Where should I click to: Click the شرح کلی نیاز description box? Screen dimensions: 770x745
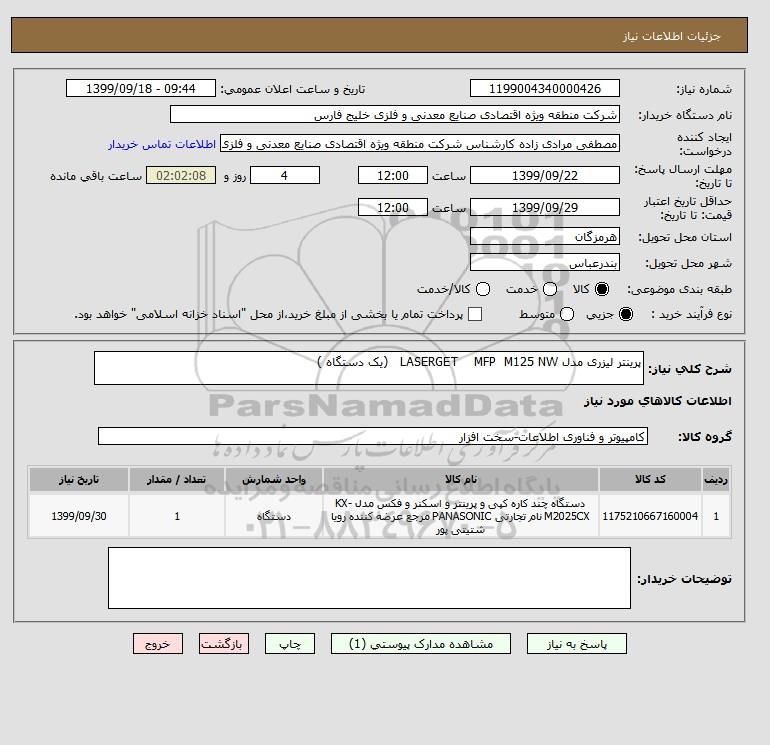[x=369, y=368]
